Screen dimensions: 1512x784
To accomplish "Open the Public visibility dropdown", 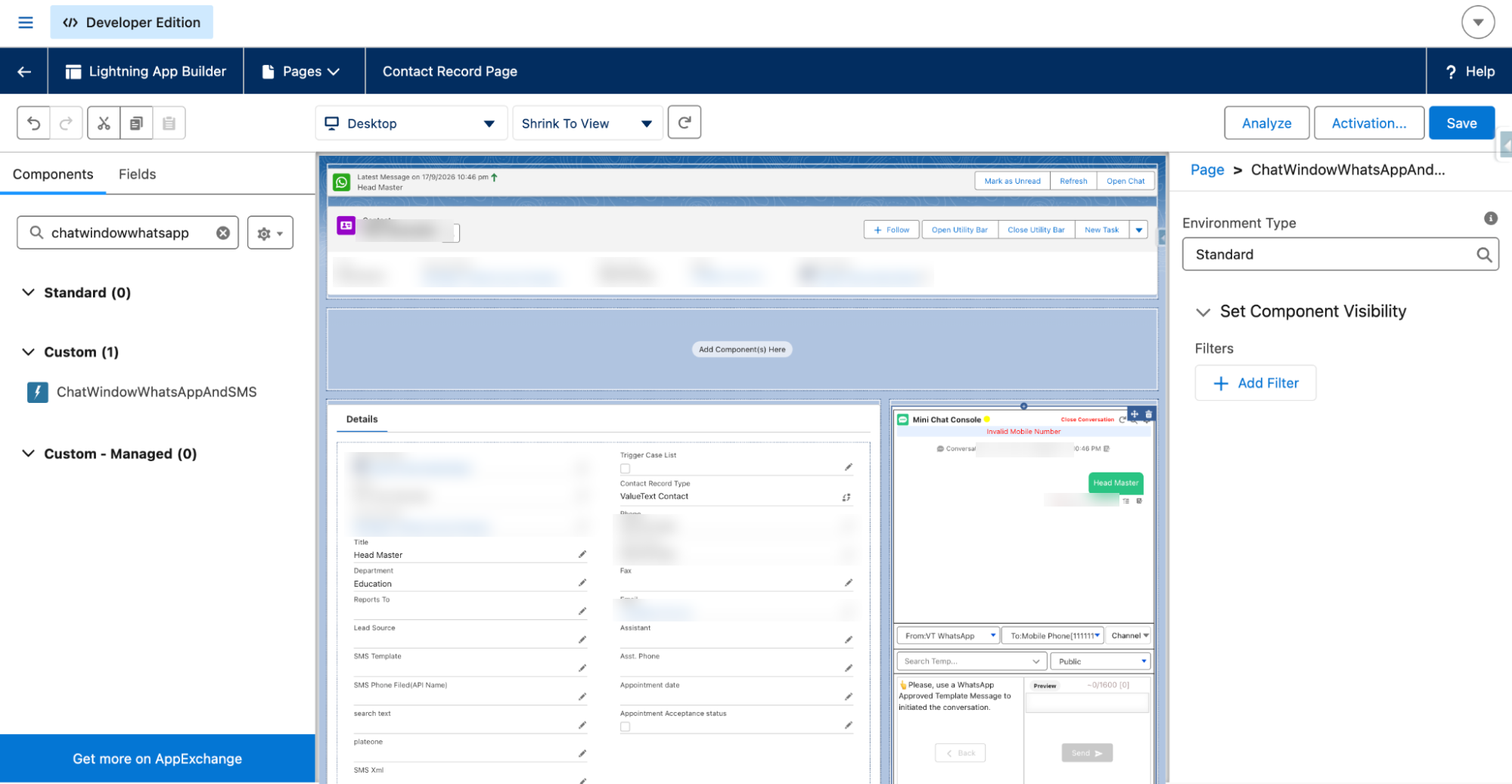I will (x=1101, y=662).
